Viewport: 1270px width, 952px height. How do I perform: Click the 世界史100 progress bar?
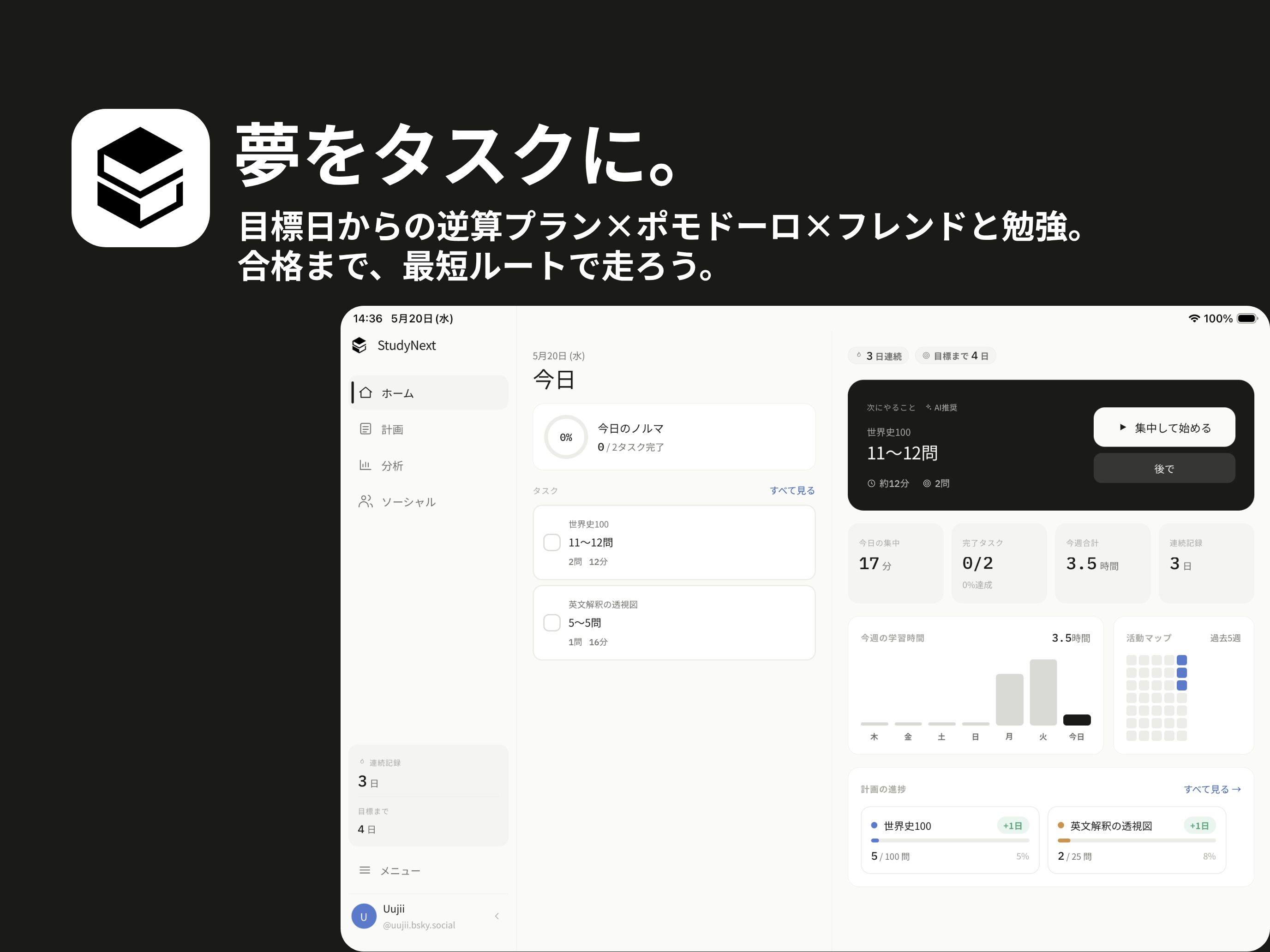coord(950,840)
